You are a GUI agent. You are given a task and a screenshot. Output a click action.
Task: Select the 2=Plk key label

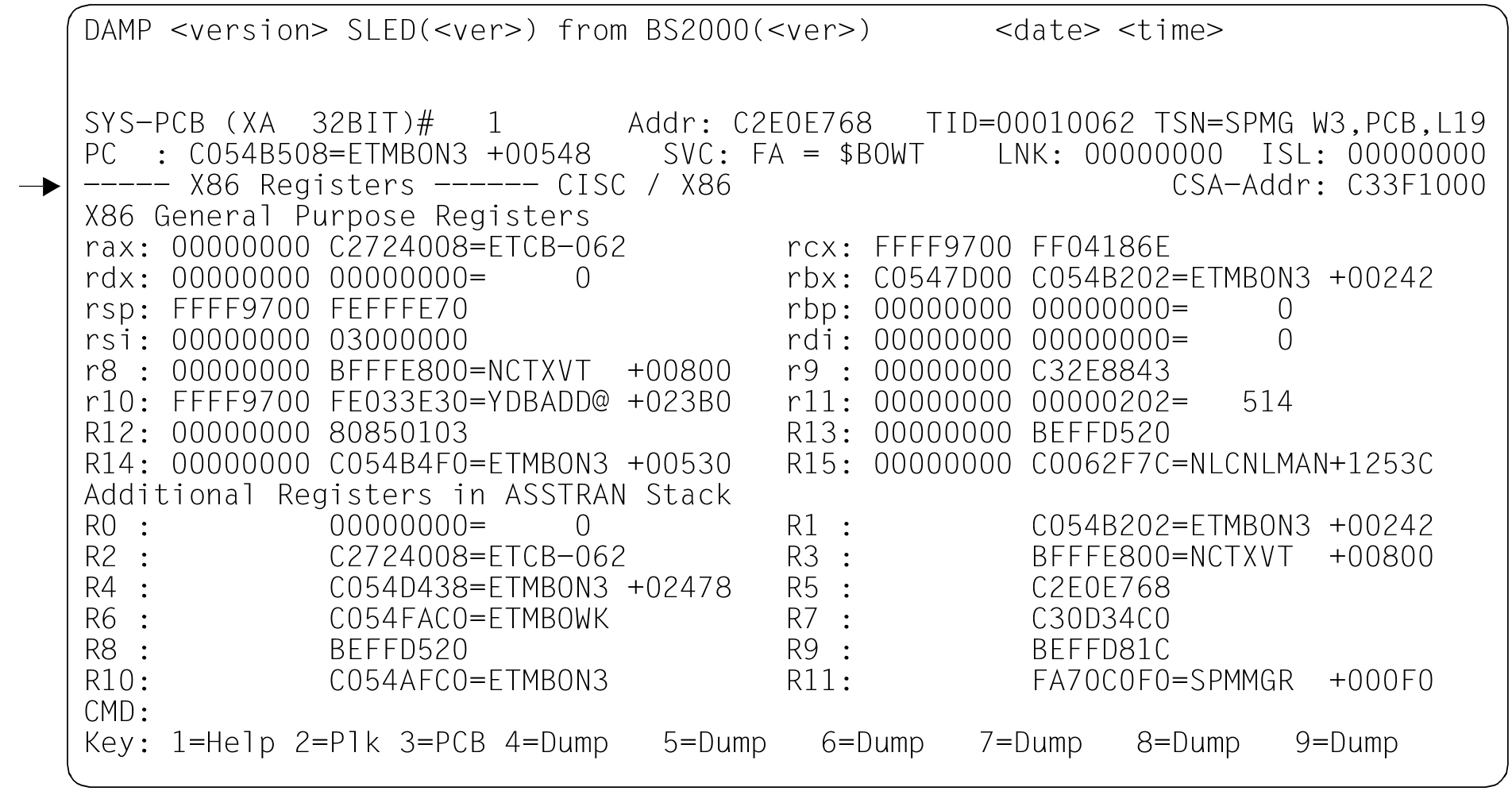point(337,743)
